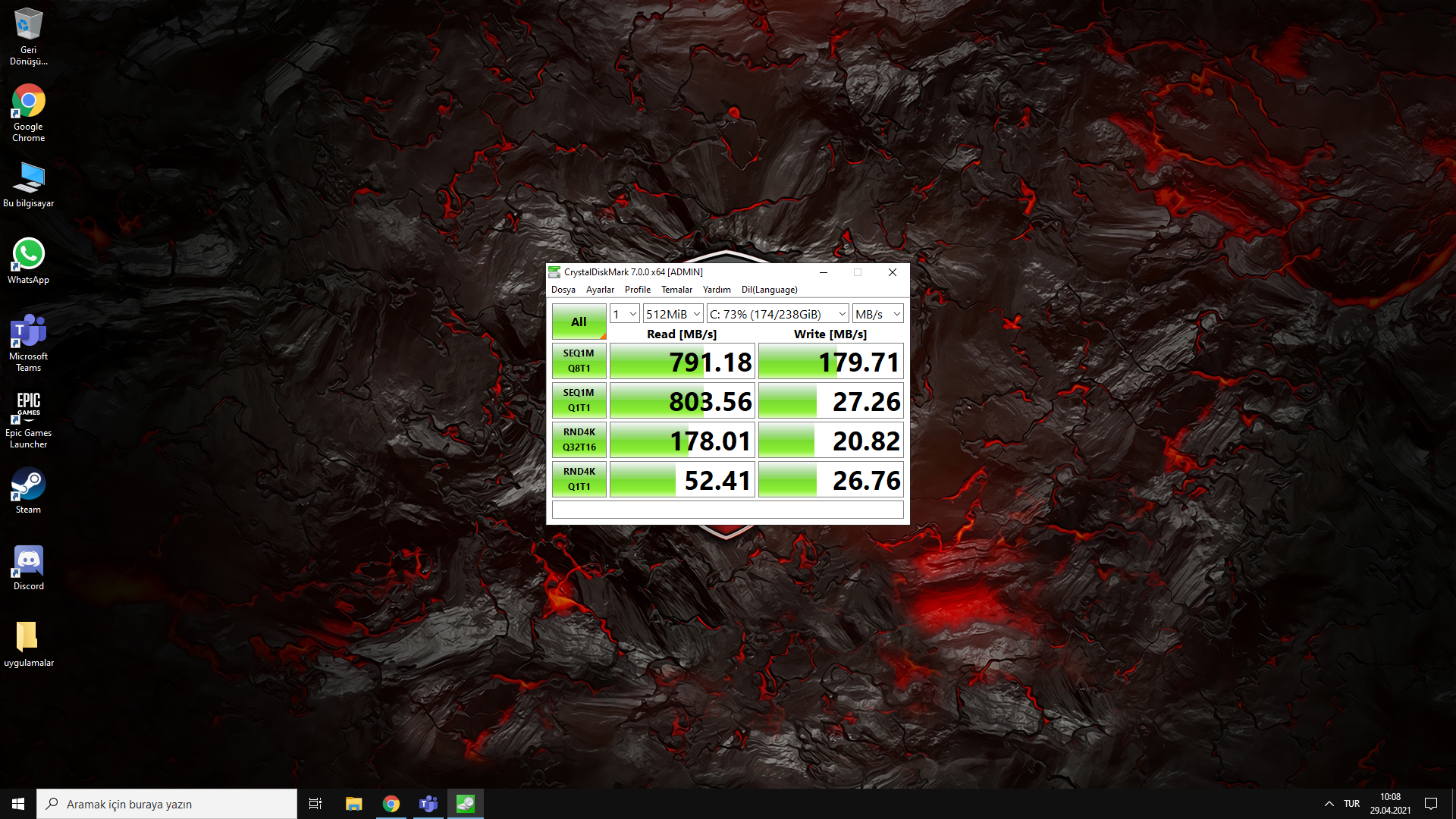Image resolution: width=1456 pixels, height=819 pixels.
Task: Click CrystalDiskMark icon in taskbar
Action: coord(465,804)
